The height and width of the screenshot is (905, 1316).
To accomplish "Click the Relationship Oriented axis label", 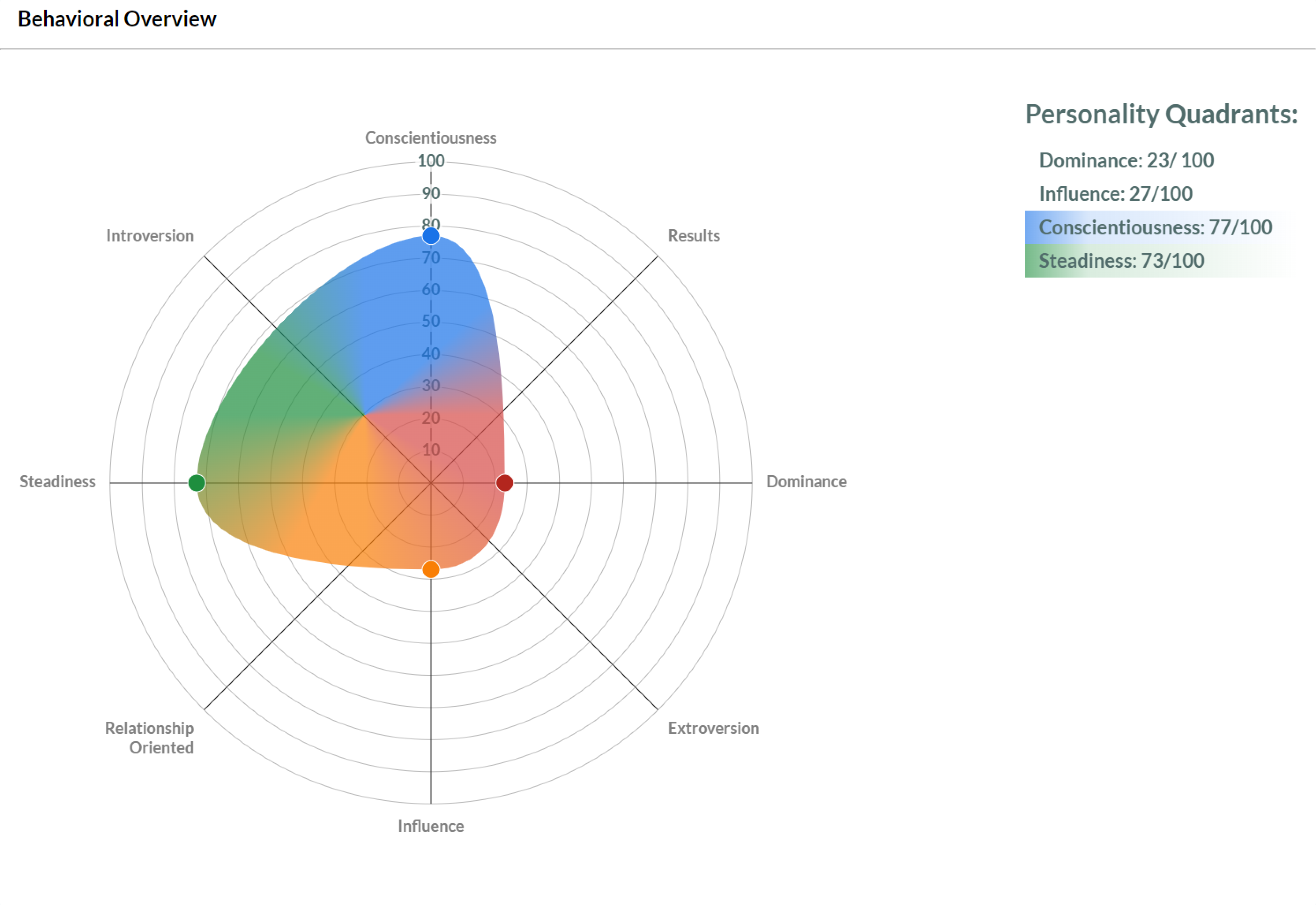I will [x=150, y=738].
